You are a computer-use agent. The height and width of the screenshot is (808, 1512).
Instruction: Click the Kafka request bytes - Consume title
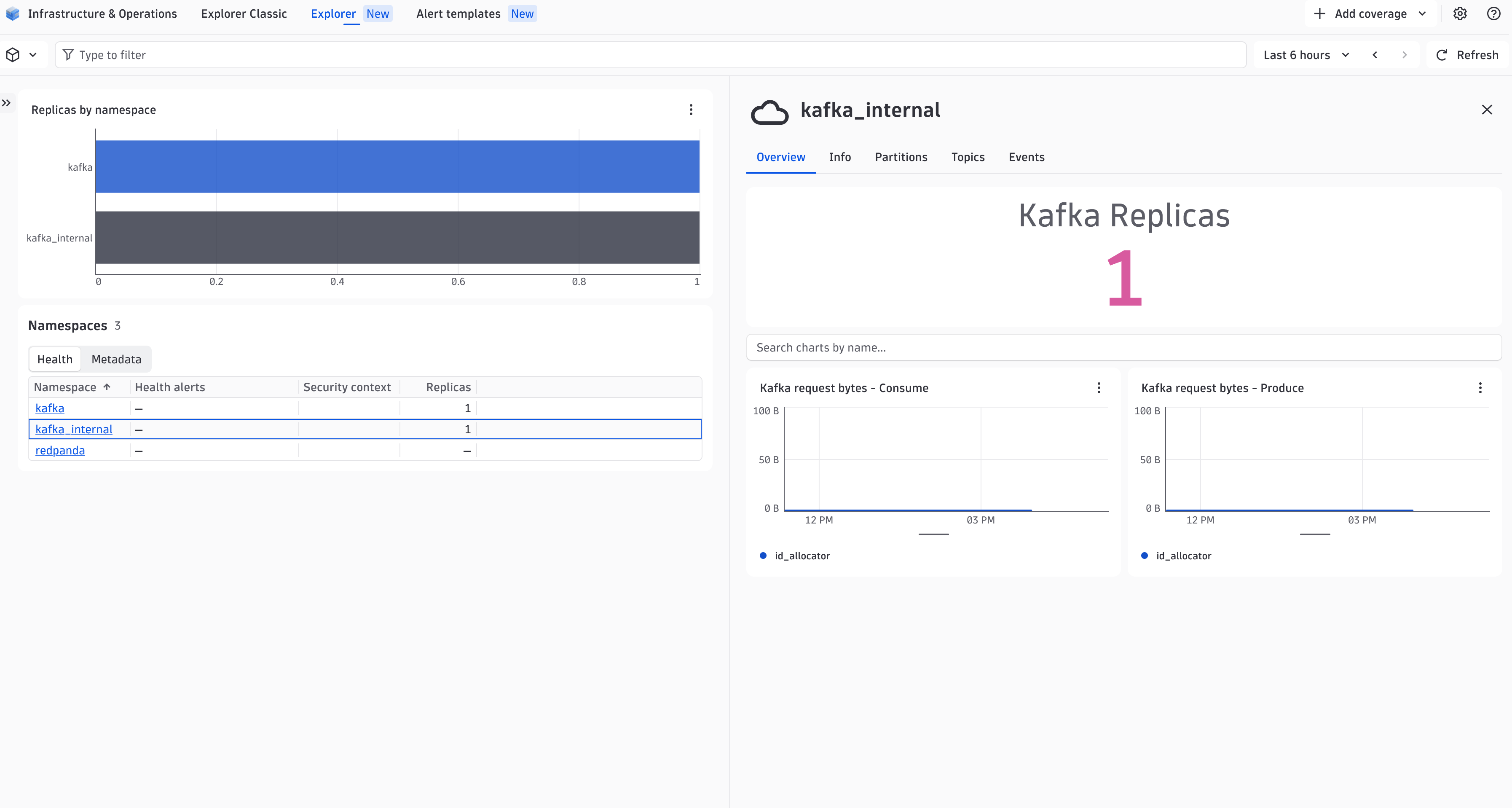(x=844, y=387)
